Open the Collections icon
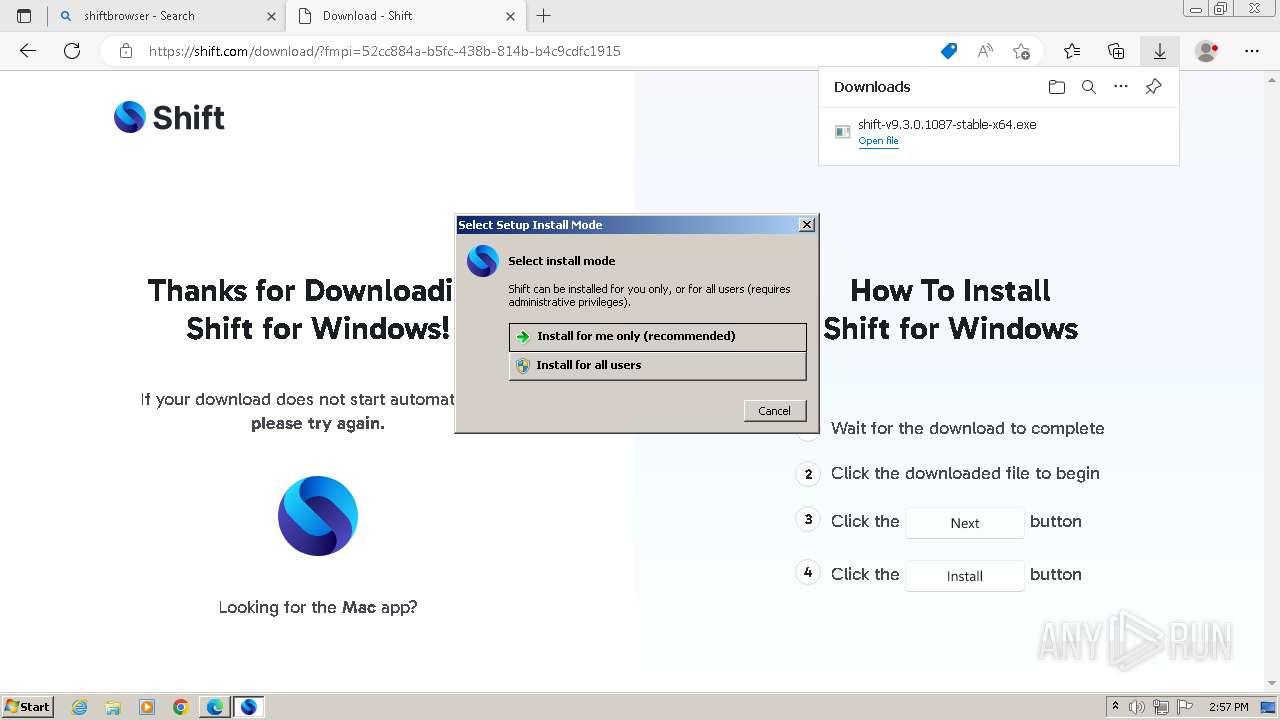The image size is (1280, 720). pos(1116,51)
